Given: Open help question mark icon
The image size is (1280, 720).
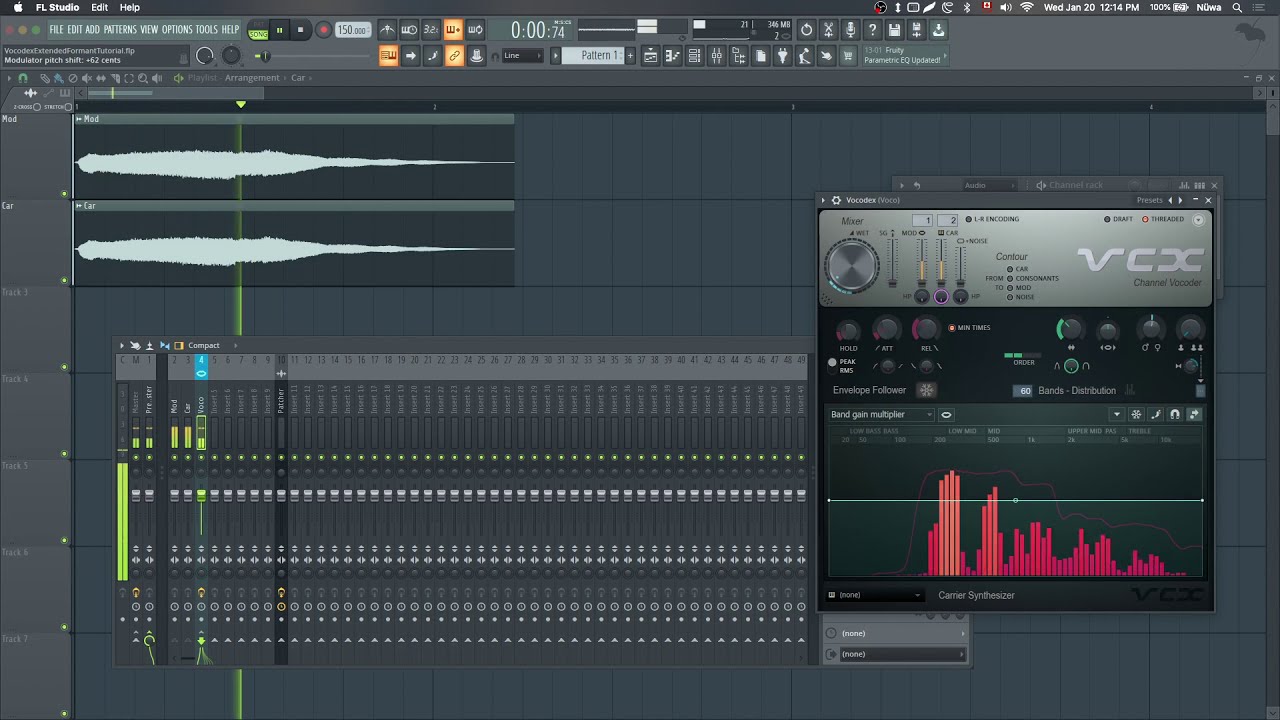Looking at the screenshot, I should [872, 30].
